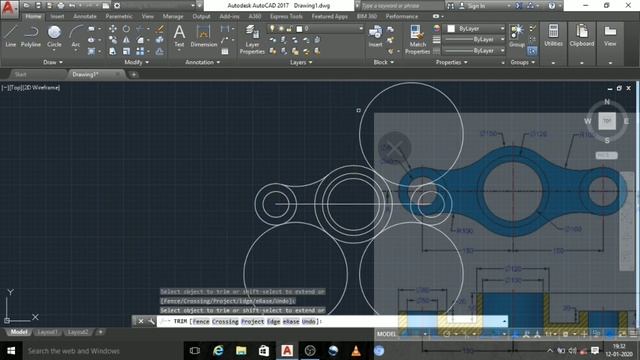Toggle layer lock padlock icon

289,29
